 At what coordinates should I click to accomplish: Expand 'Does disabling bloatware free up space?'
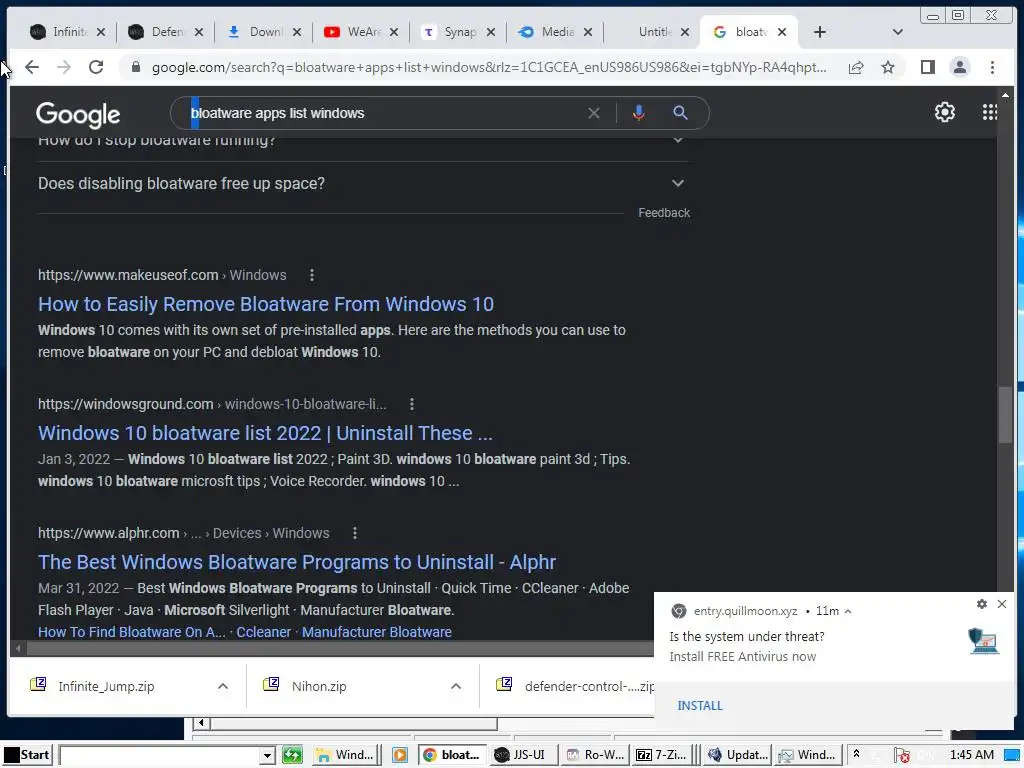click(364, 184)
